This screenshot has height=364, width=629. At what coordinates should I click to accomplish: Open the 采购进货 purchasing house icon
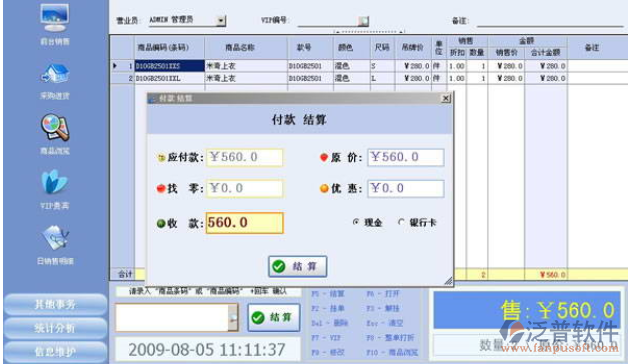pyautogui.click(x=55, y=73)
